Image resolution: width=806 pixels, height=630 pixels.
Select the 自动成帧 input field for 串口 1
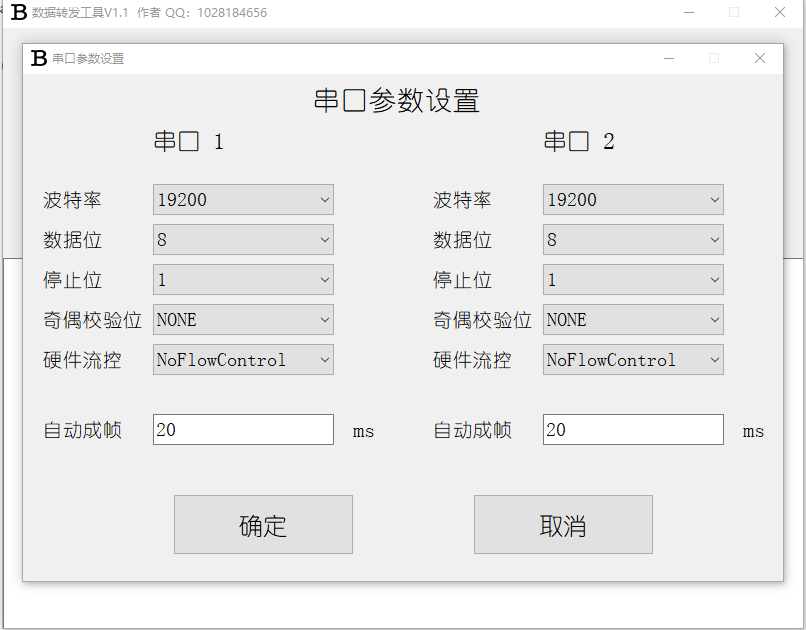point(242,429)
